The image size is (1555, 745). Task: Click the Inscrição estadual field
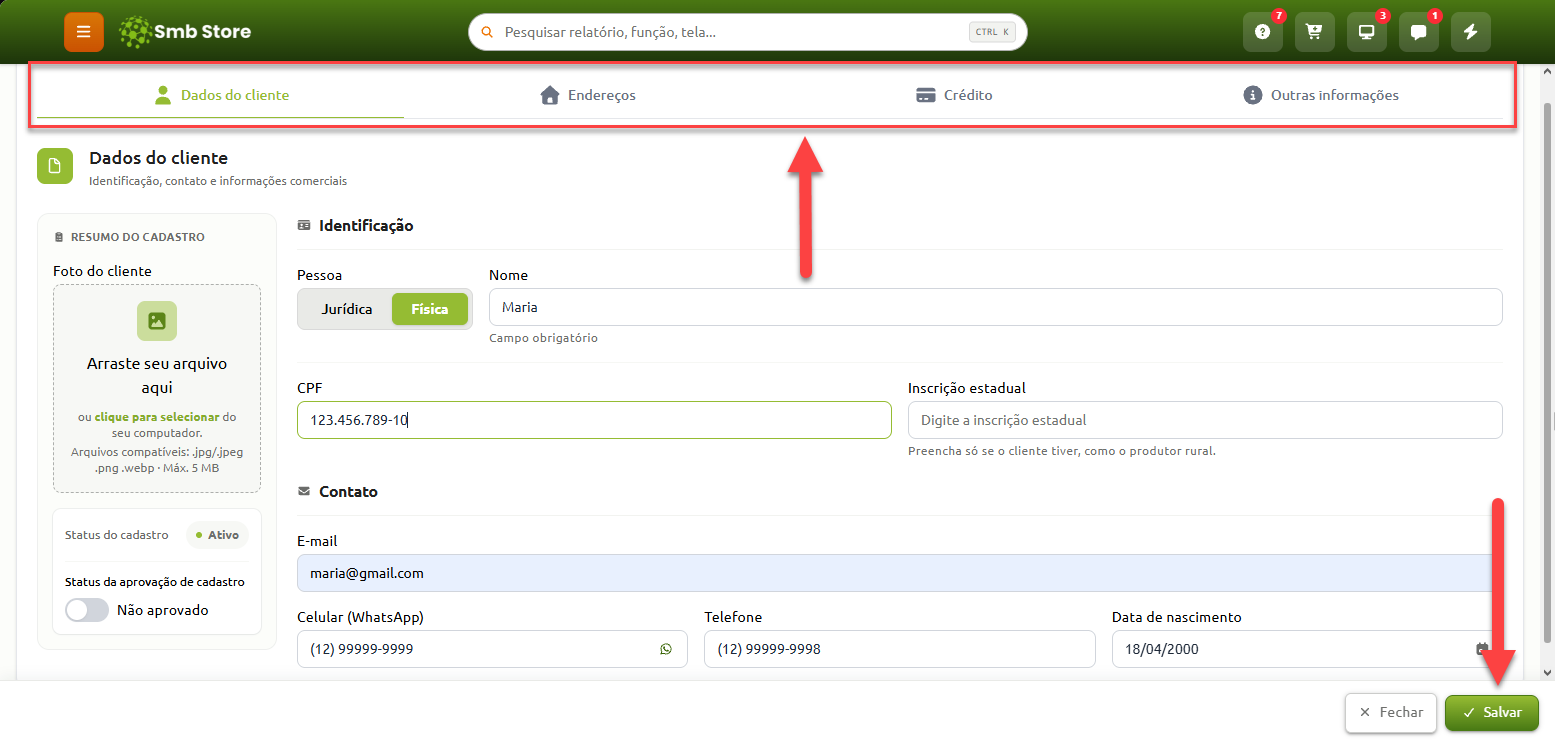(x=1205, y=420)
